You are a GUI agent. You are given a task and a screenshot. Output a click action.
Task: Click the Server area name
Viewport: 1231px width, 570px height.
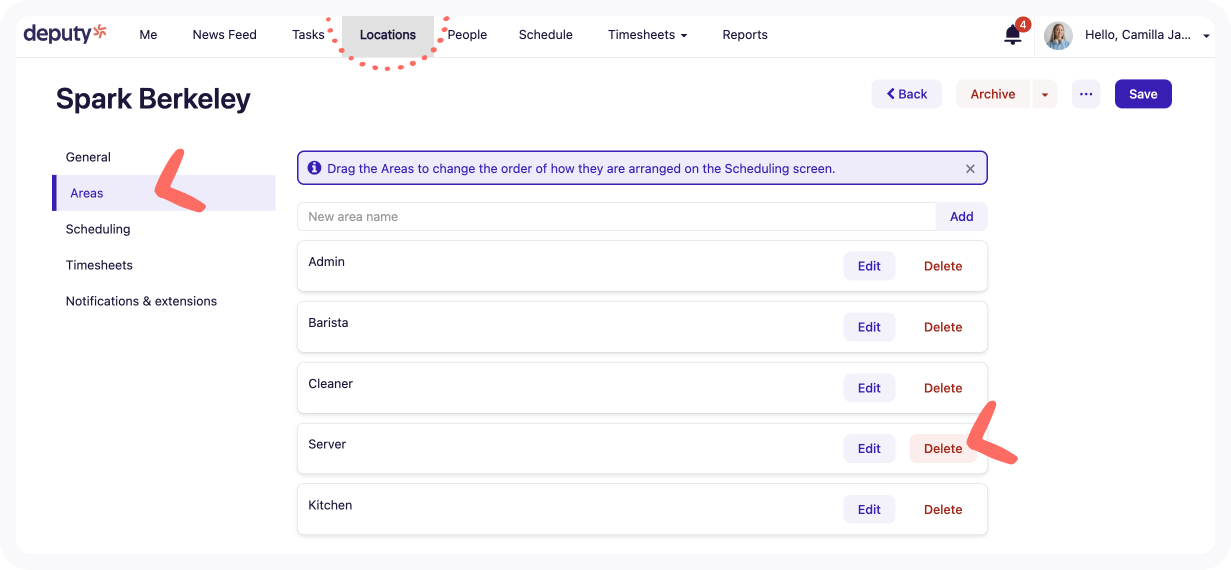pyautogui.click(x=327, y=445)
